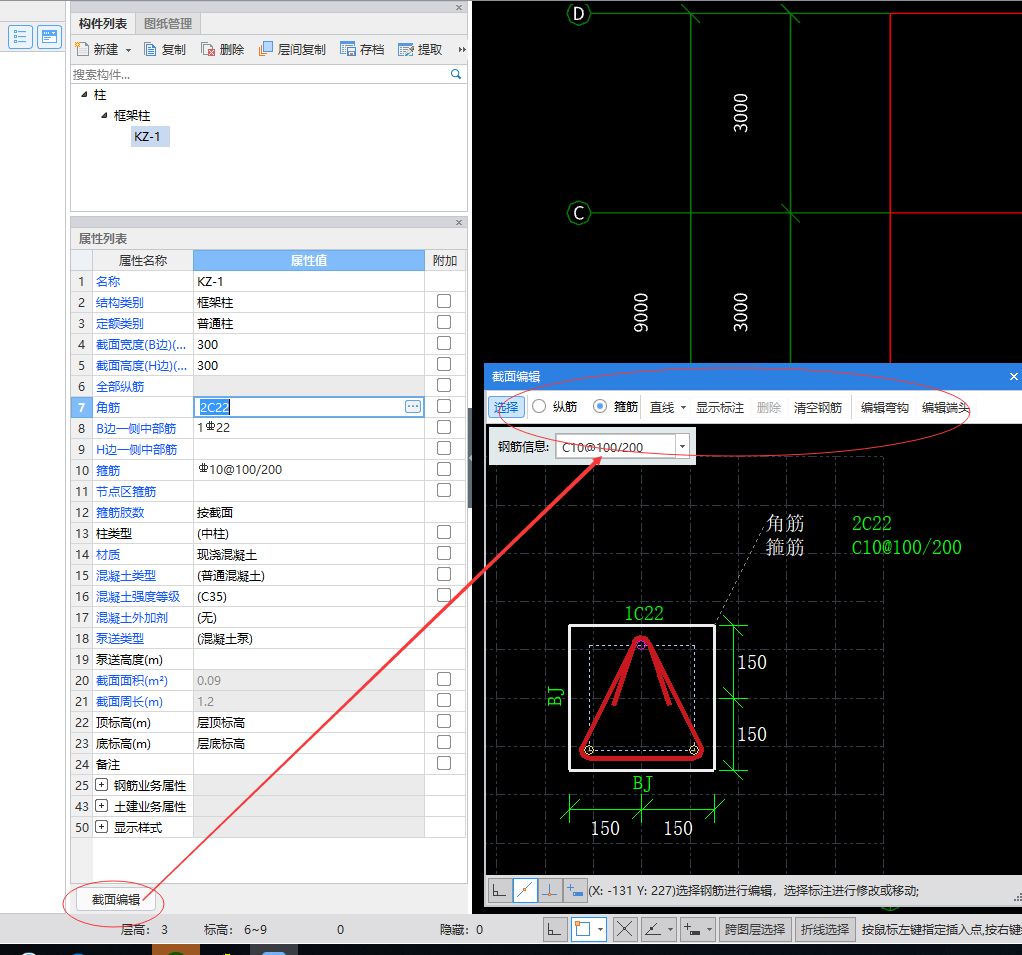Expand 钢筋业务属性 group
This screenshot has width=1022, height=955.
(102, 784)
